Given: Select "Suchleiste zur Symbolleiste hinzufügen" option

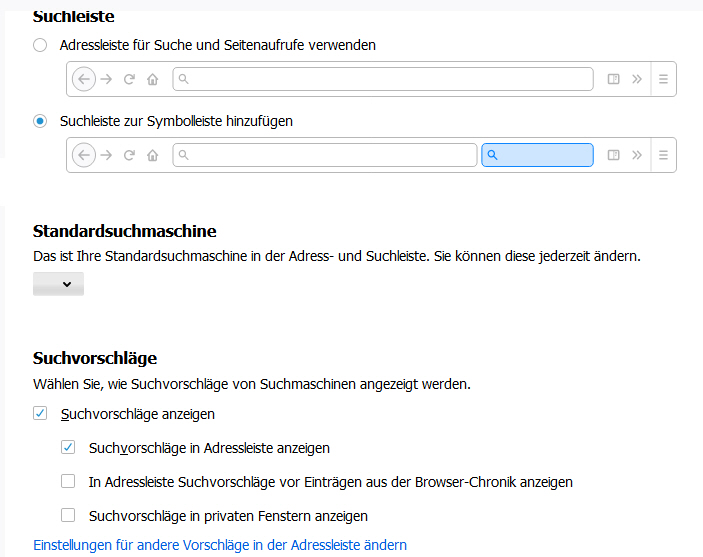Looking at the screenshot, I should pos(40,121).
